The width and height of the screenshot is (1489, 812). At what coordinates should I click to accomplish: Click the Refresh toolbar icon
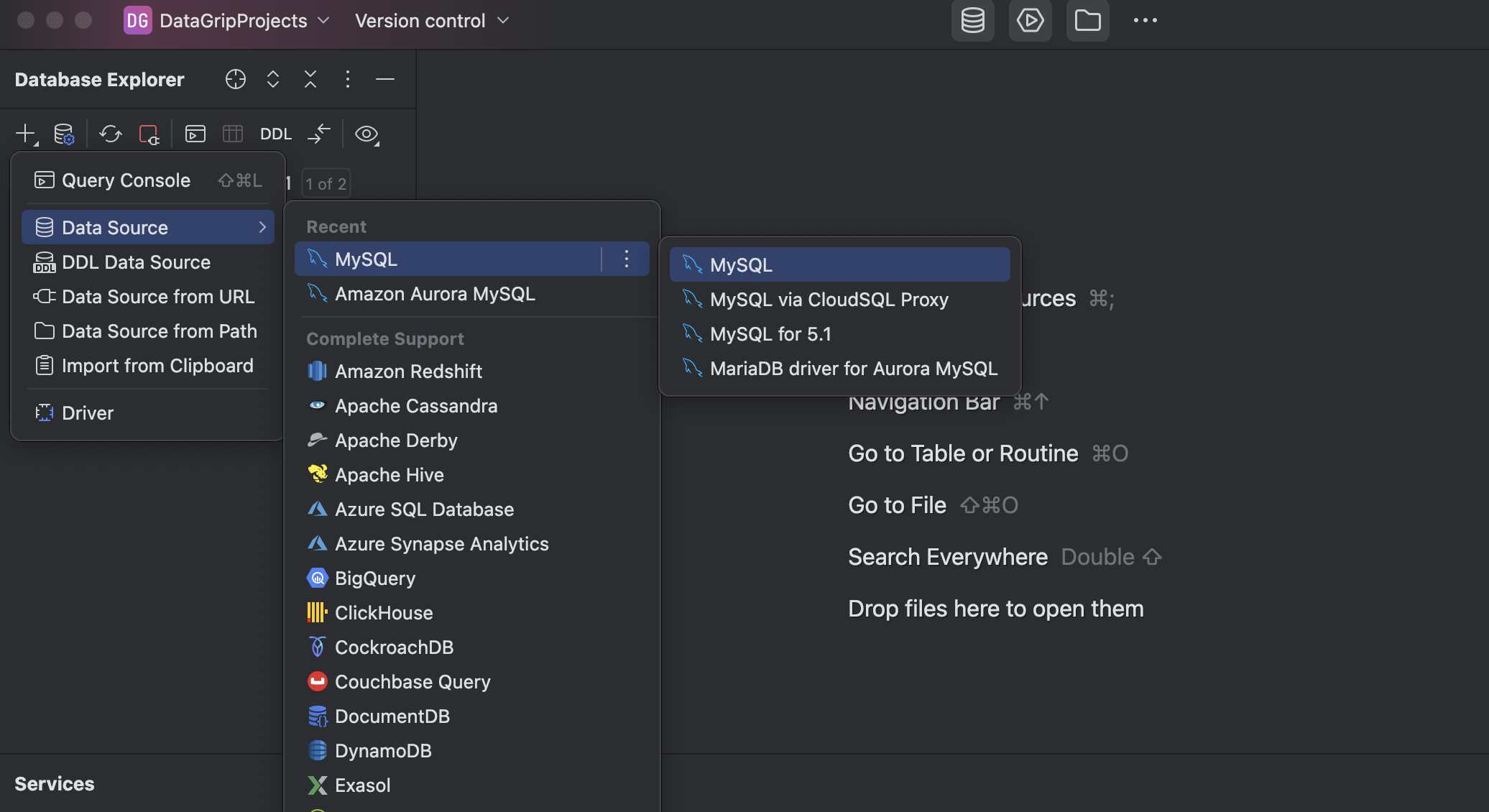[x=111, y=134]
